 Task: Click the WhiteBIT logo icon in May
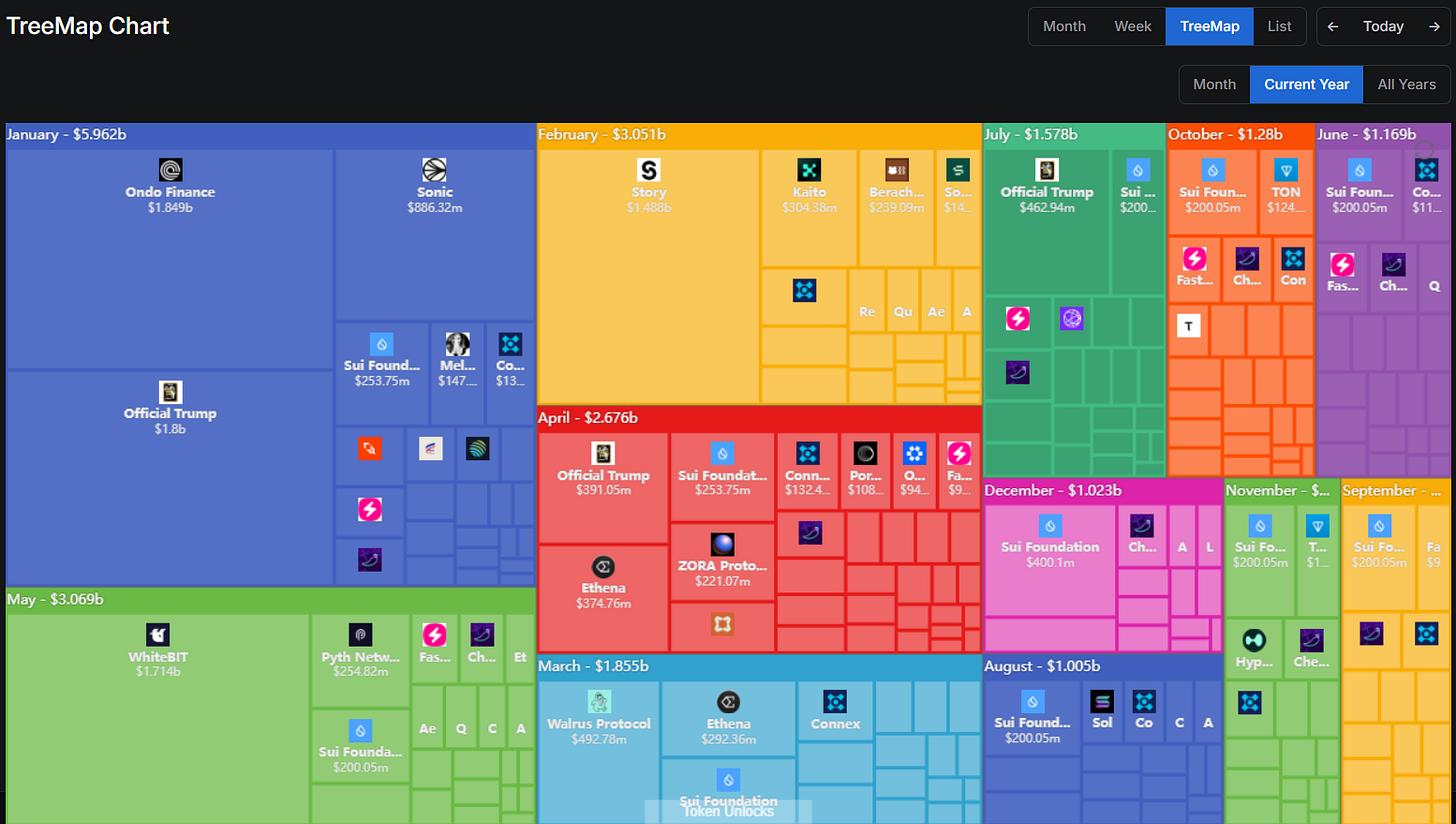[x=158, y=634]
